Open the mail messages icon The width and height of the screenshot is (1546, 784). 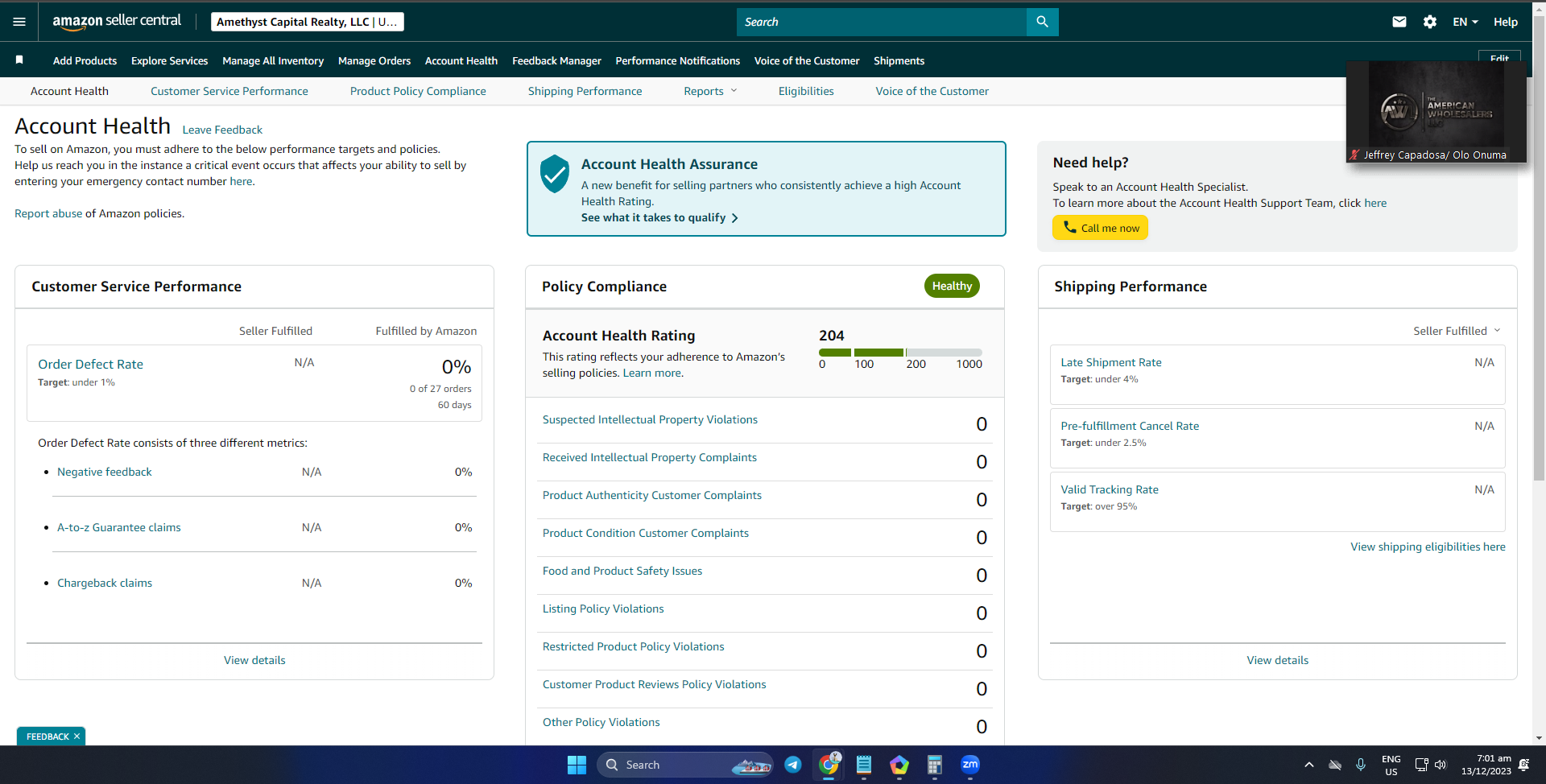(1399, 22)
